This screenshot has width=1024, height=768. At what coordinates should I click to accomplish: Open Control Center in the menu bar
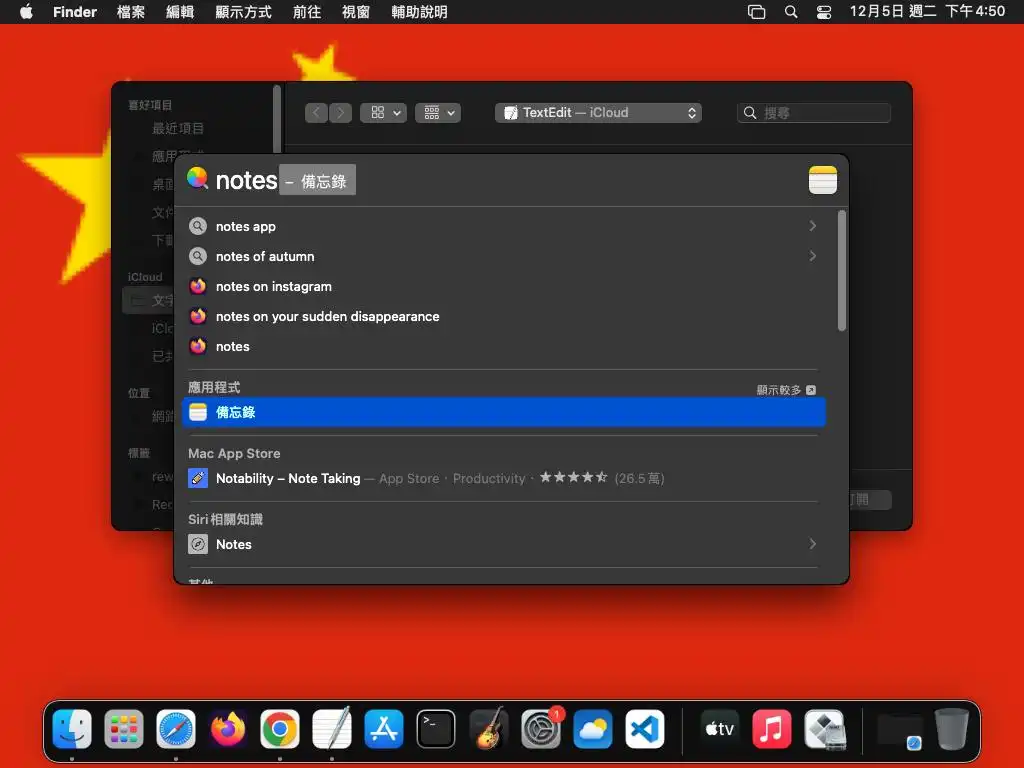click(824, 12)
